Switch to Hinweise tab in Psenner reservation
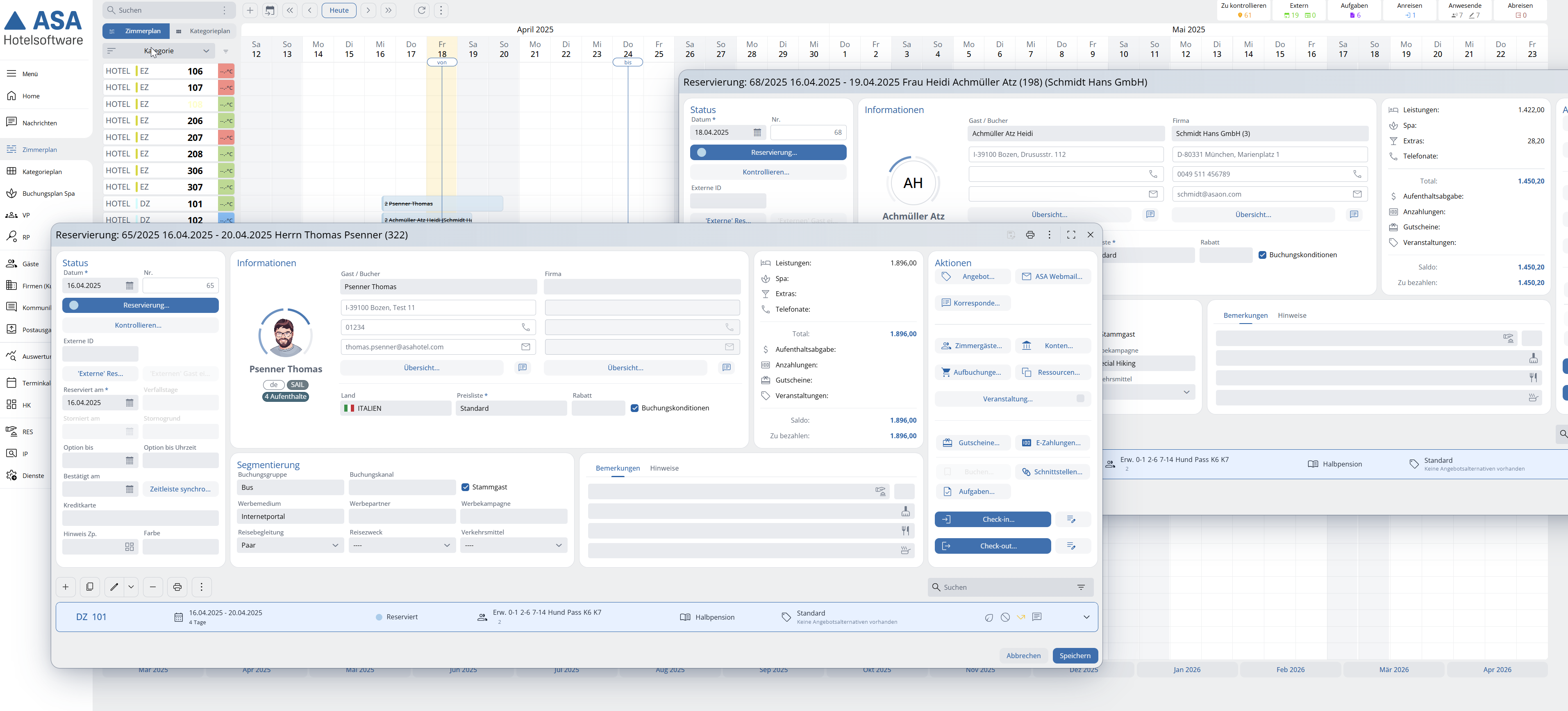Screen dimensions: 1568x711 (664, 468)
